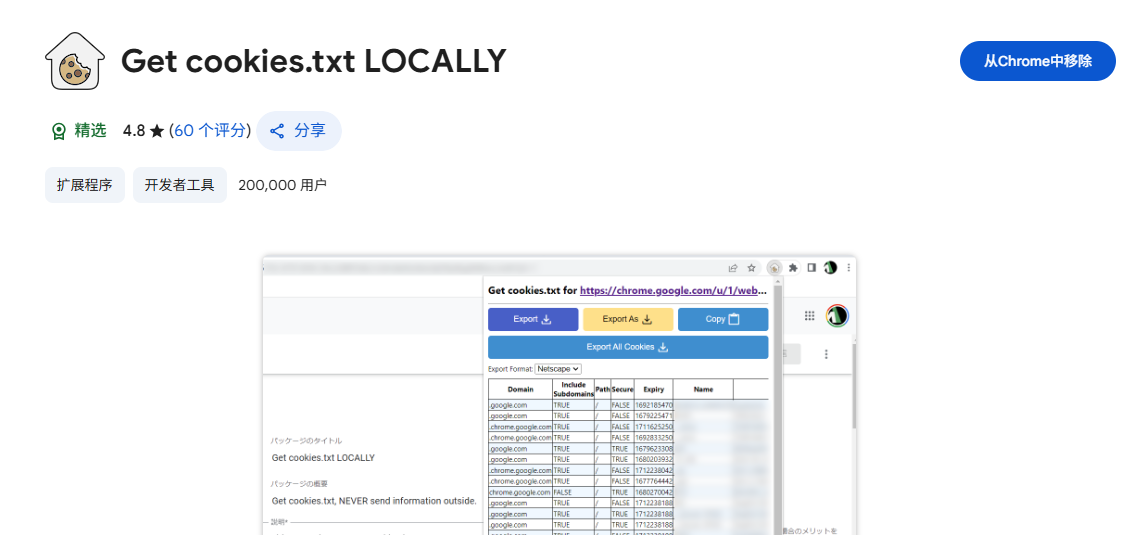This screenshot has width=1128, height=535.
Task: Click the cookie house extension logo
Action: pyautogui.click(x=75, y=61)
